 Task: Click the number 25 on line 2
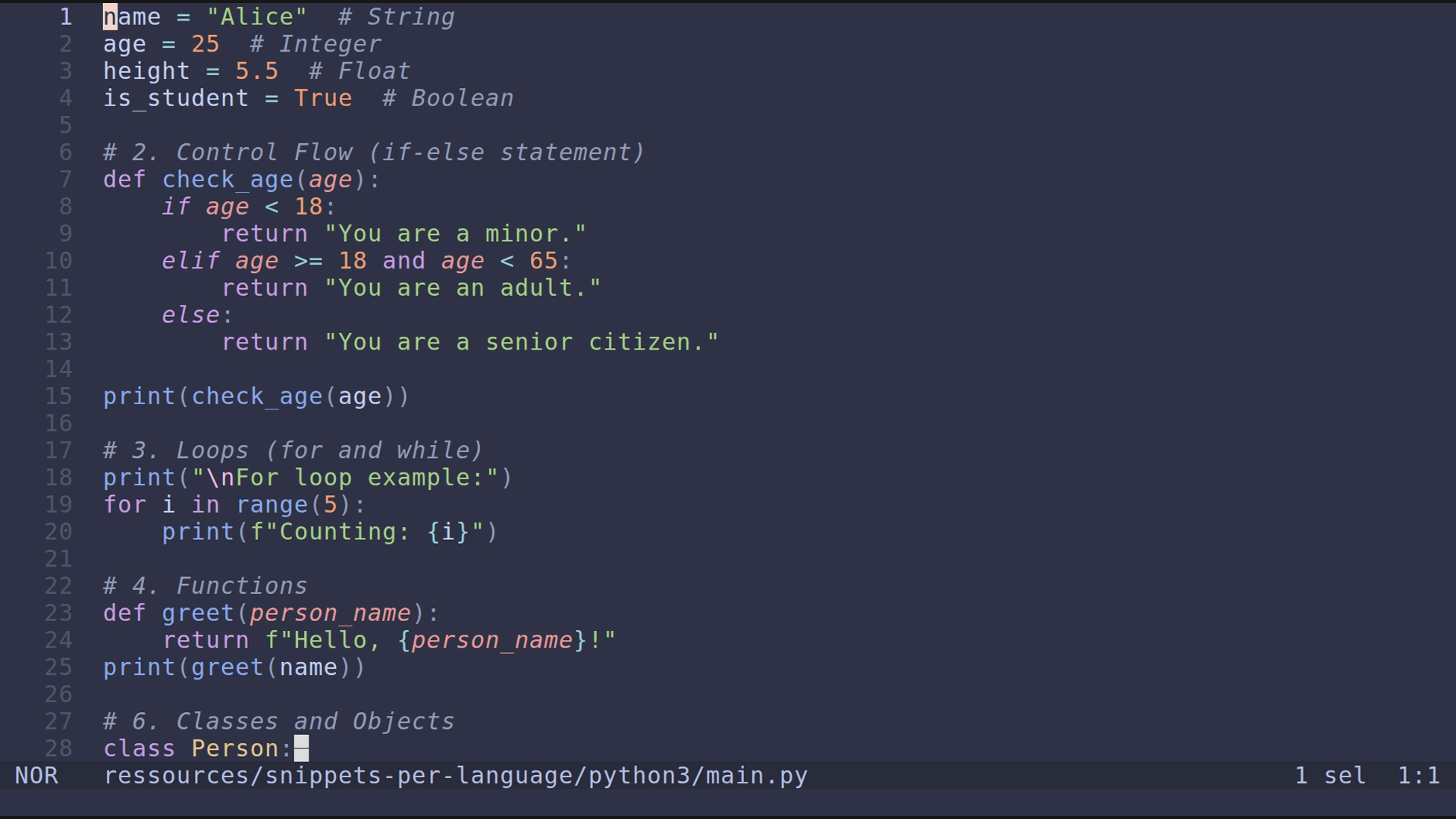tap(206, 43)
